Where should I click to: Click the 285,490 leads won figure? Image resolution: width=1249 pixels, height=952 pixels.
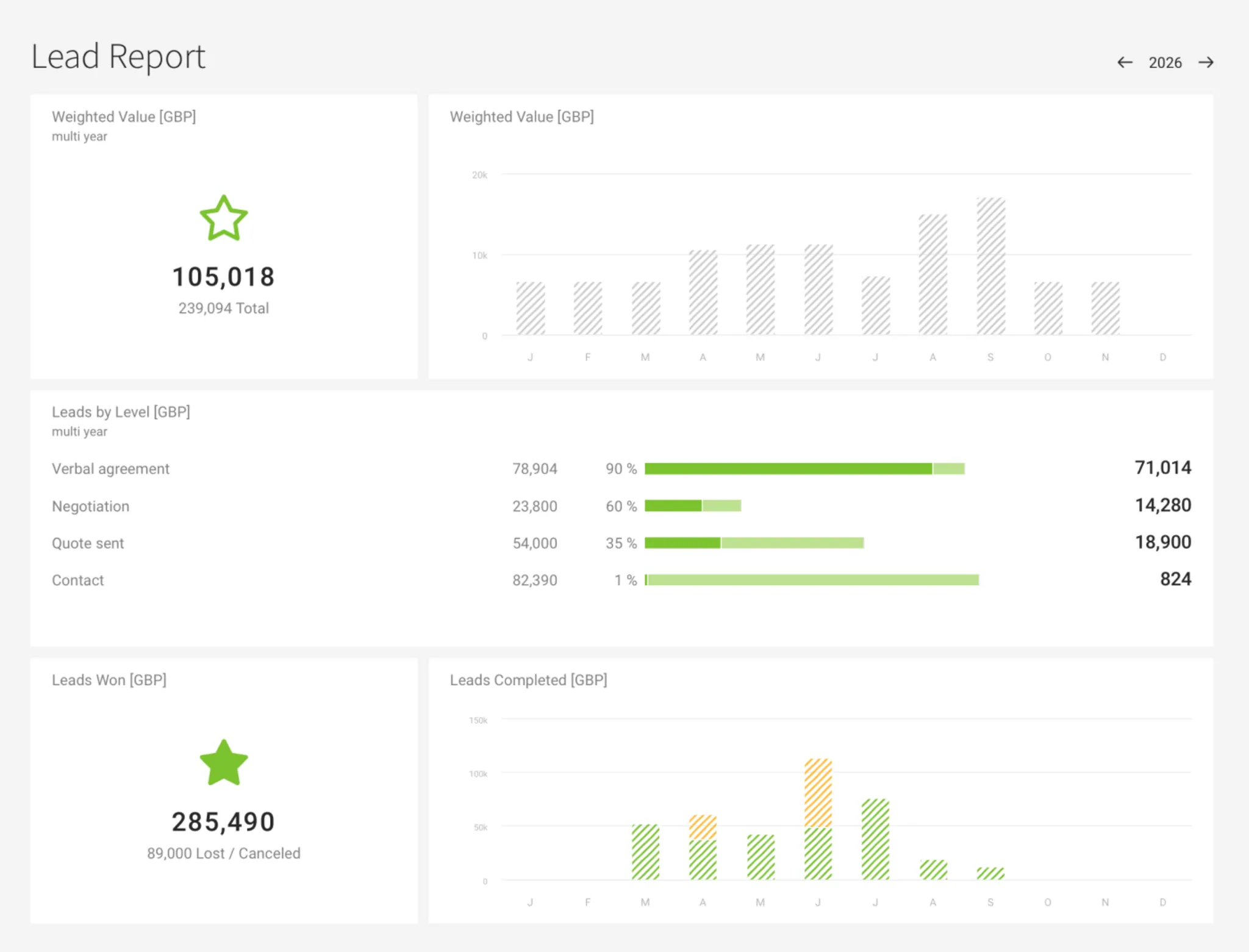224,822
